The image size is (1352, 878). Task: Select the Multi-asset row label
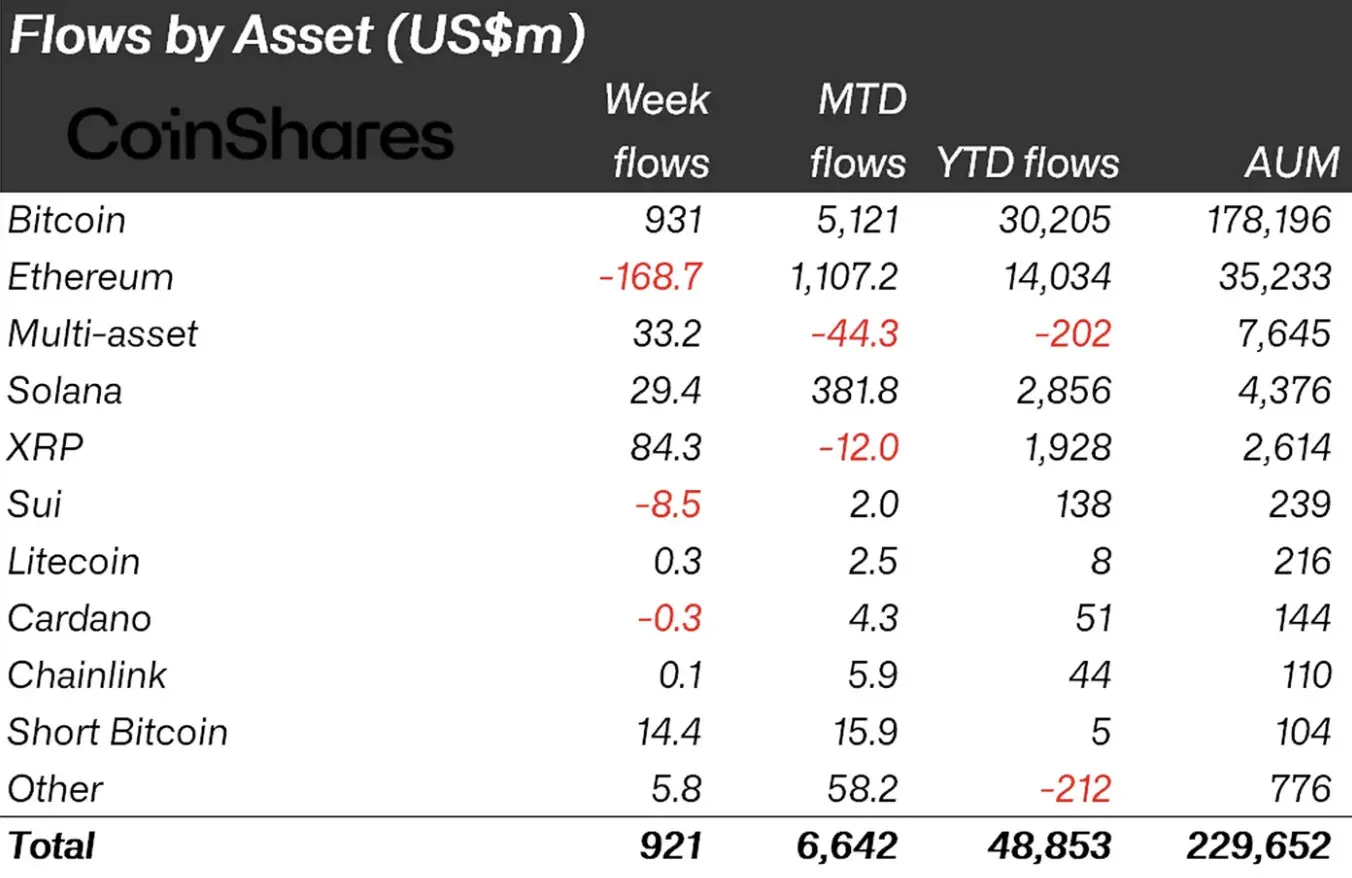(103, 333)
